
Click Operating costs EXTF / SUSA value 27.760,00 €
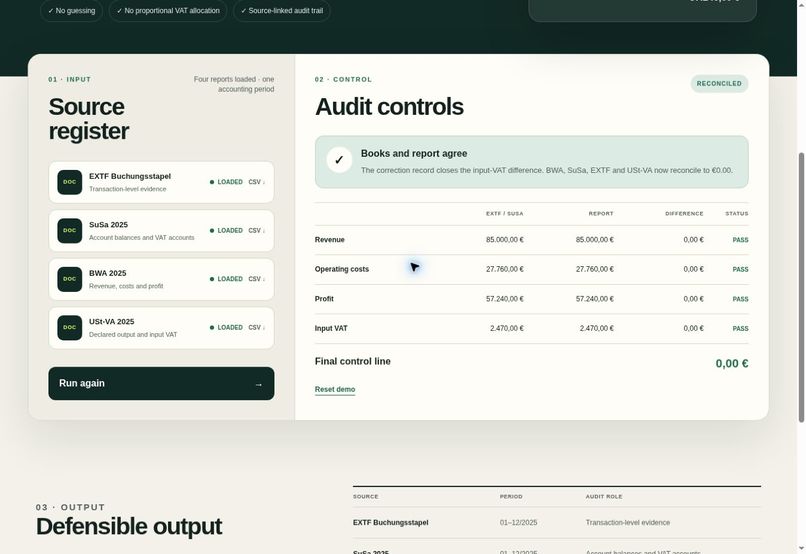click(505, 269)
